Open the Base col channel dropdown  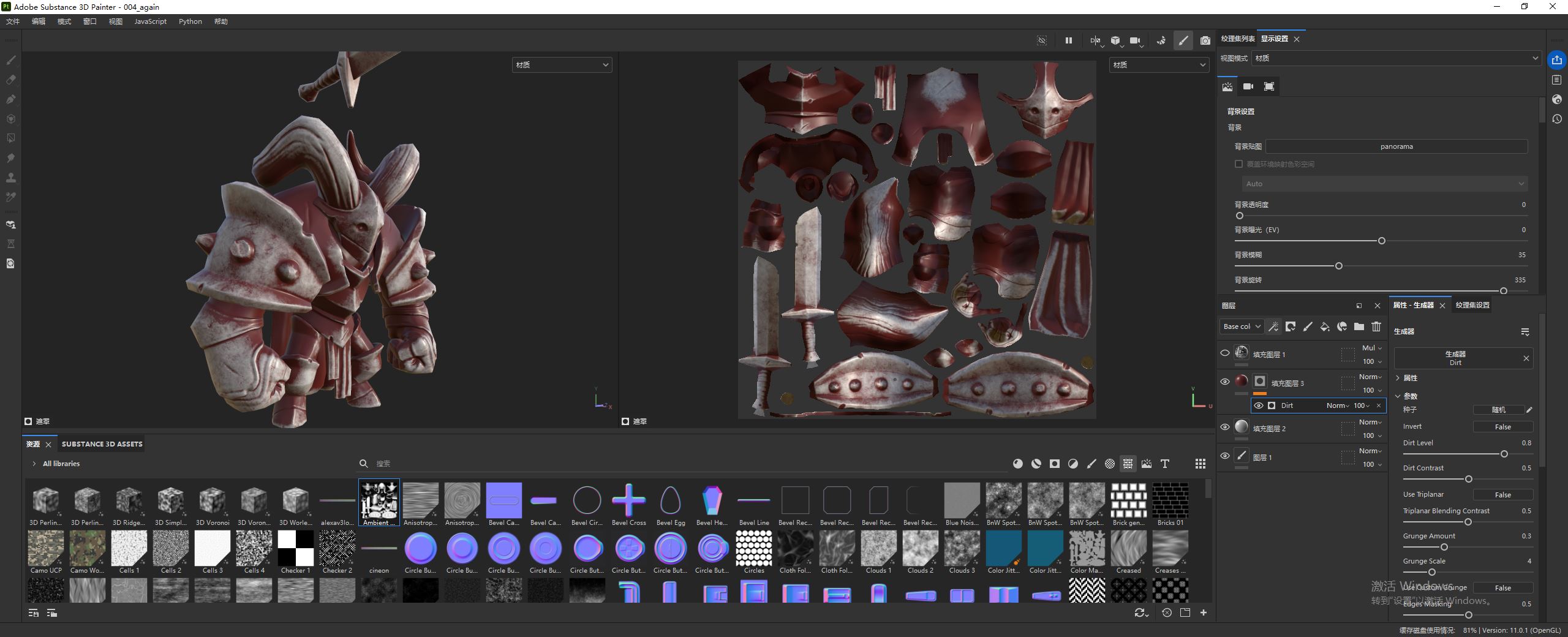[x=1241, y=326]
